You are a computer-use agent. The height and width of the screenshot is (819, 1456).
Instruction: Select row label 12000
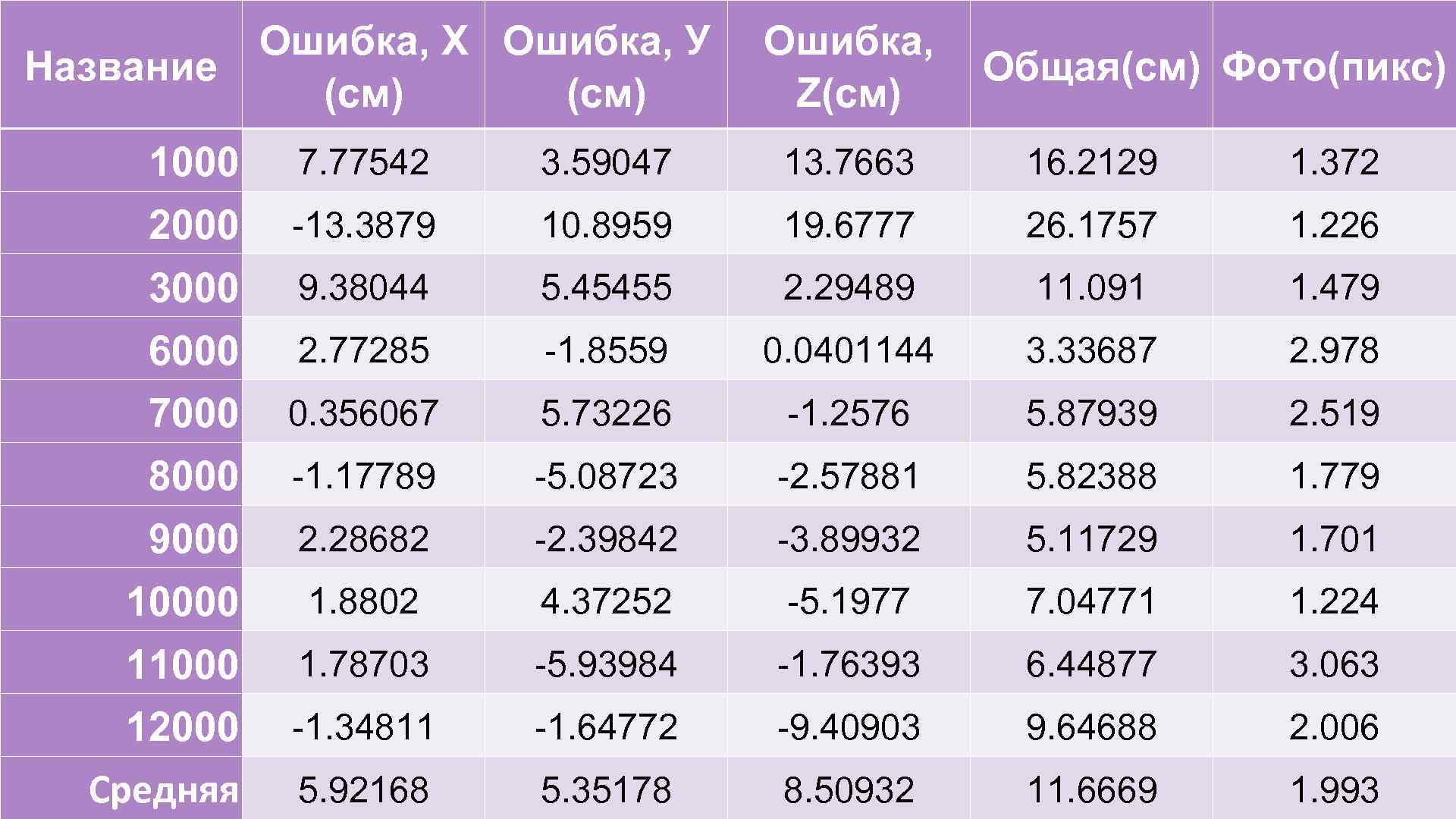(182, 726)
